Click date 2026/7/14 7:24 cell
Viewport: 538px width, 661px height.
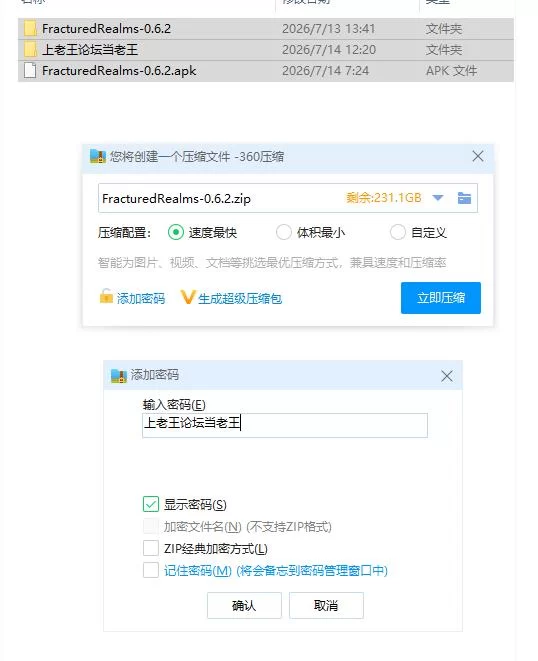[325, 70]
